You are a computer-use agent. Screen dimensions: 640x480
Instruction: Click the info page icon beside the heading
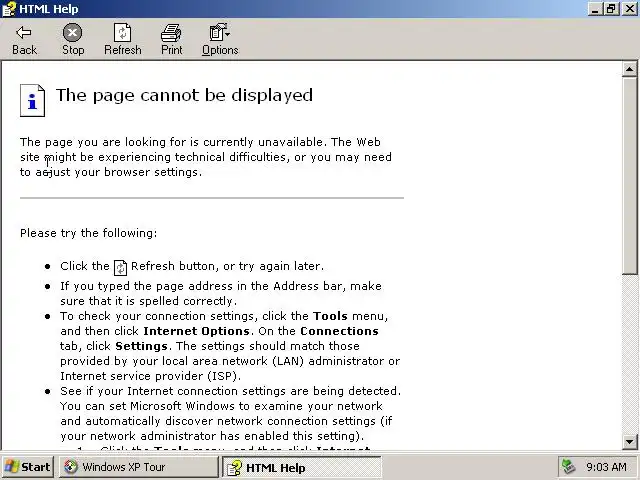[x=32, y=100]
